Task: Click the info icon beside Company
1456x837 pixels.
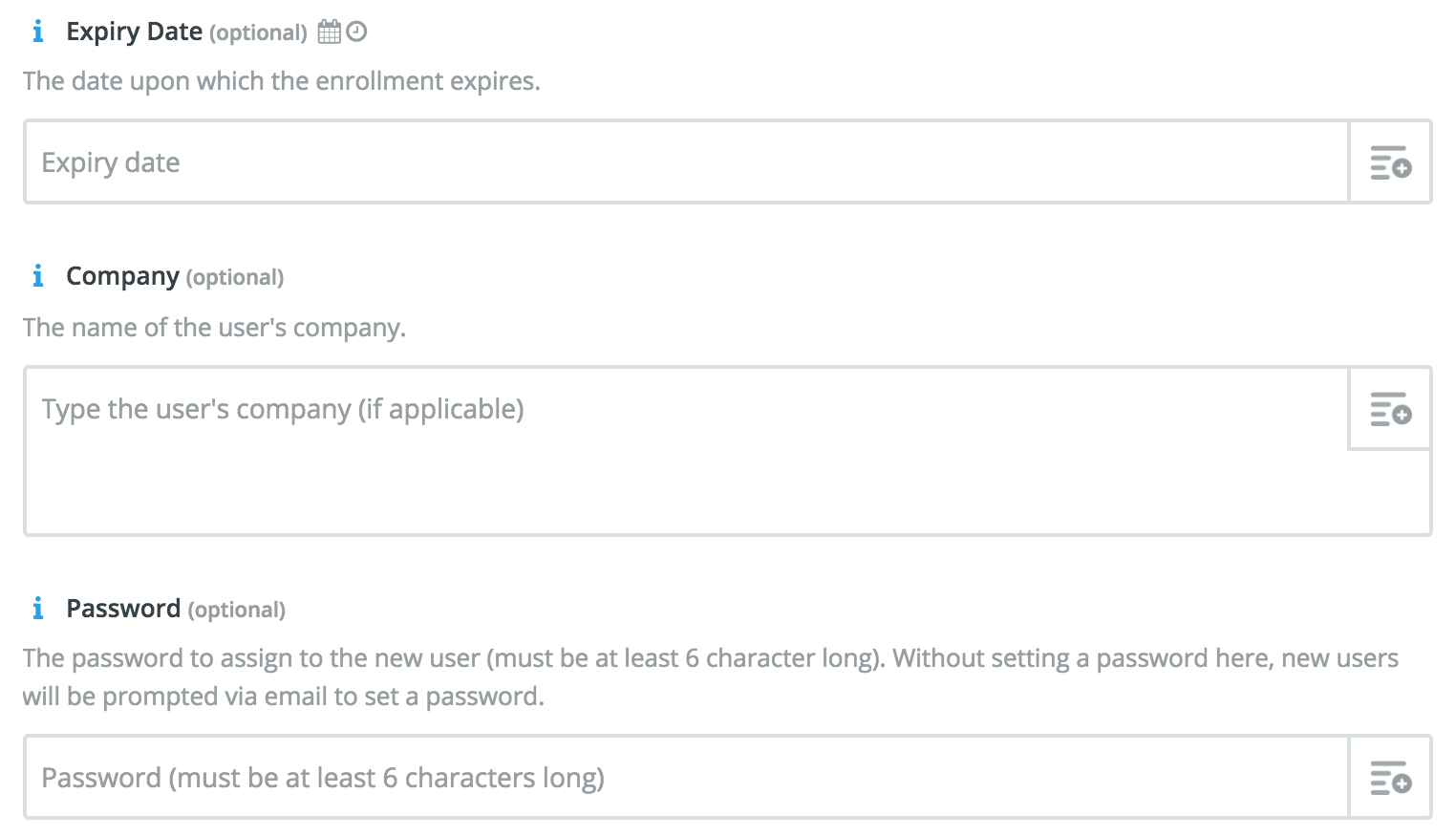Action: (x=37, y=276)
